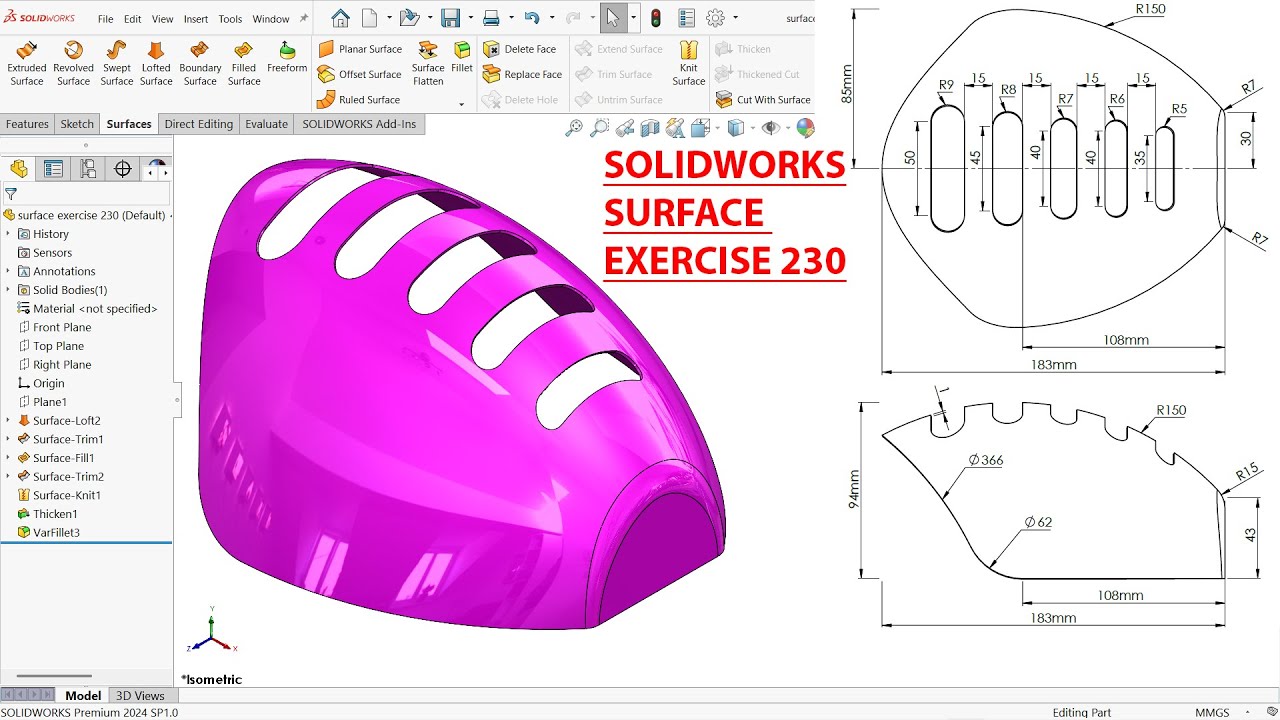1280x720 pixels.
Task: Open the File menu
Action: (x=105, y=19)
